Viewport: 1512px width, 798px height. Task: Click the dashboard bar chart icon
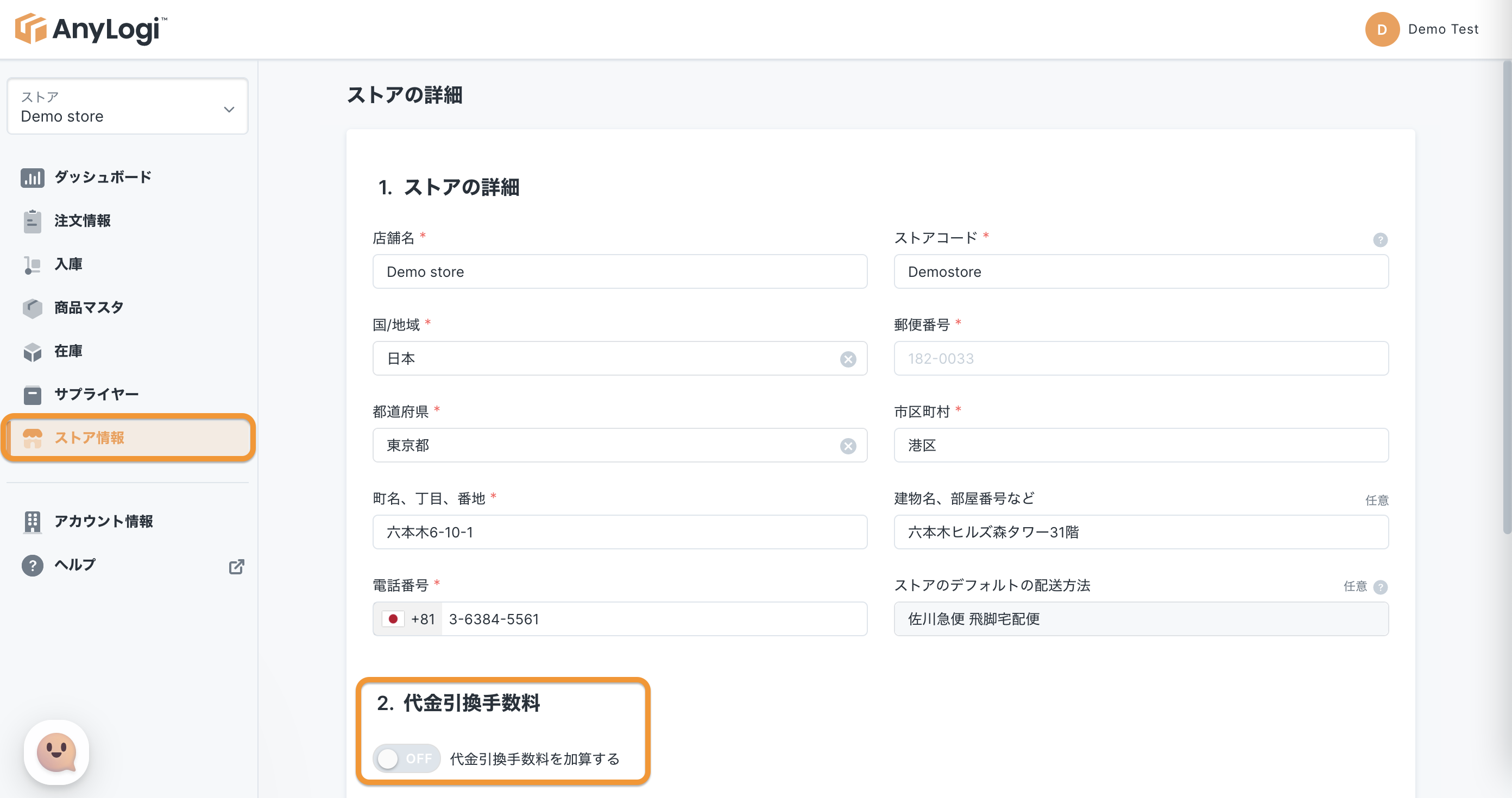coord(32,177)
